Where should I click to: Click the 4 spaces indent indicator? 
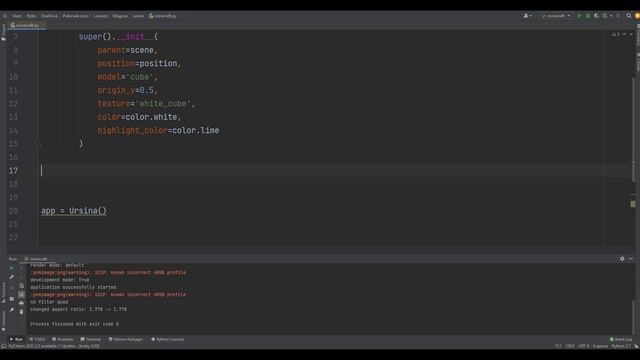coord(600,346)
